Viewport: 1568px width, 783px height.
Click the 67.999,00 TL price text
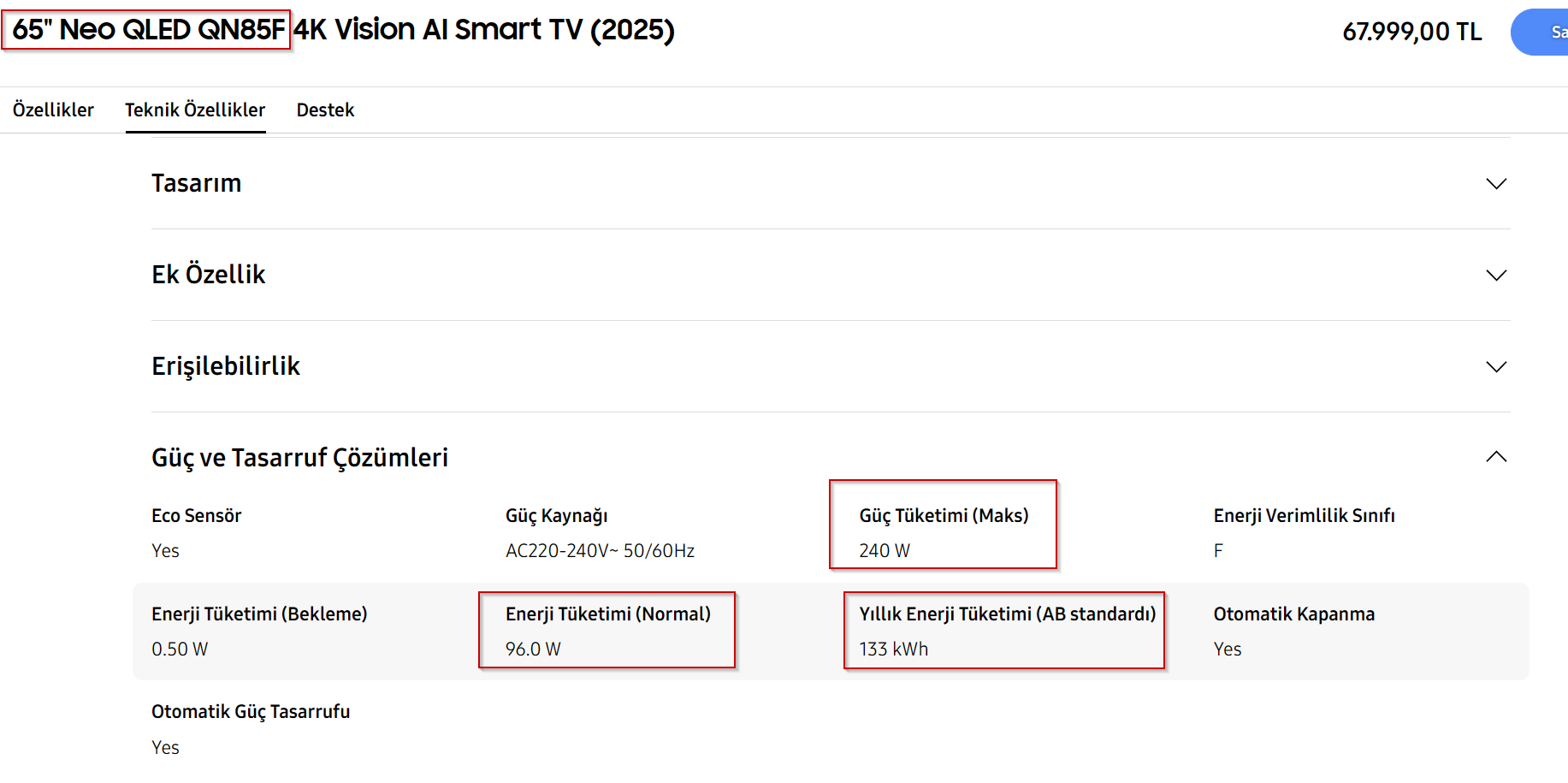click(x=1411, y=32)
